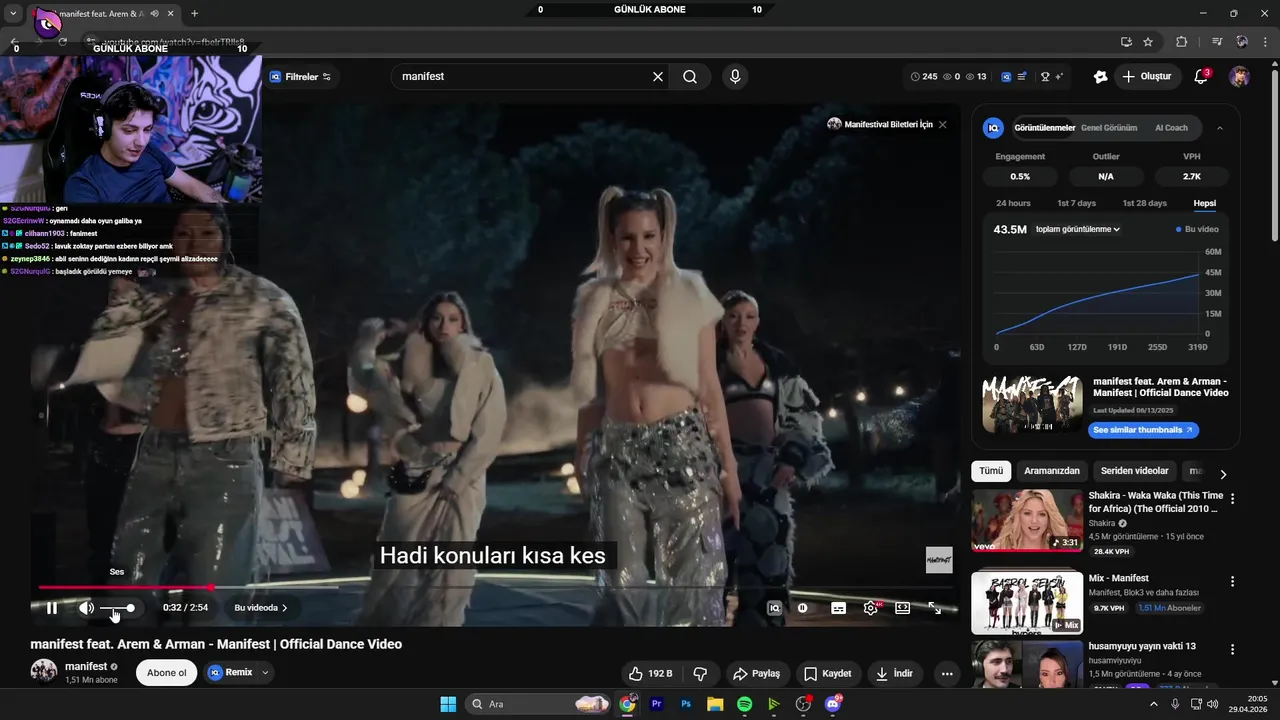Toggle autoplay switch in player controls
Screen dimensions: 1280x720
(803, 608)
